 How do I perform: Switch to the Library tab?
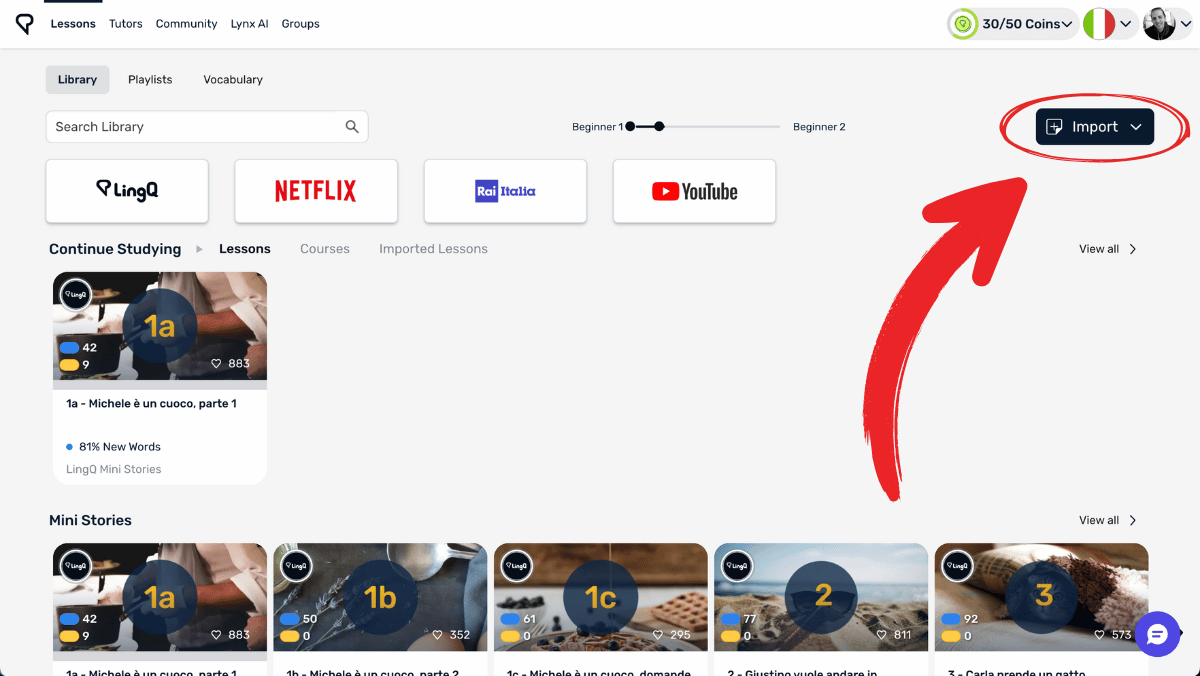(x=77, y=79)
